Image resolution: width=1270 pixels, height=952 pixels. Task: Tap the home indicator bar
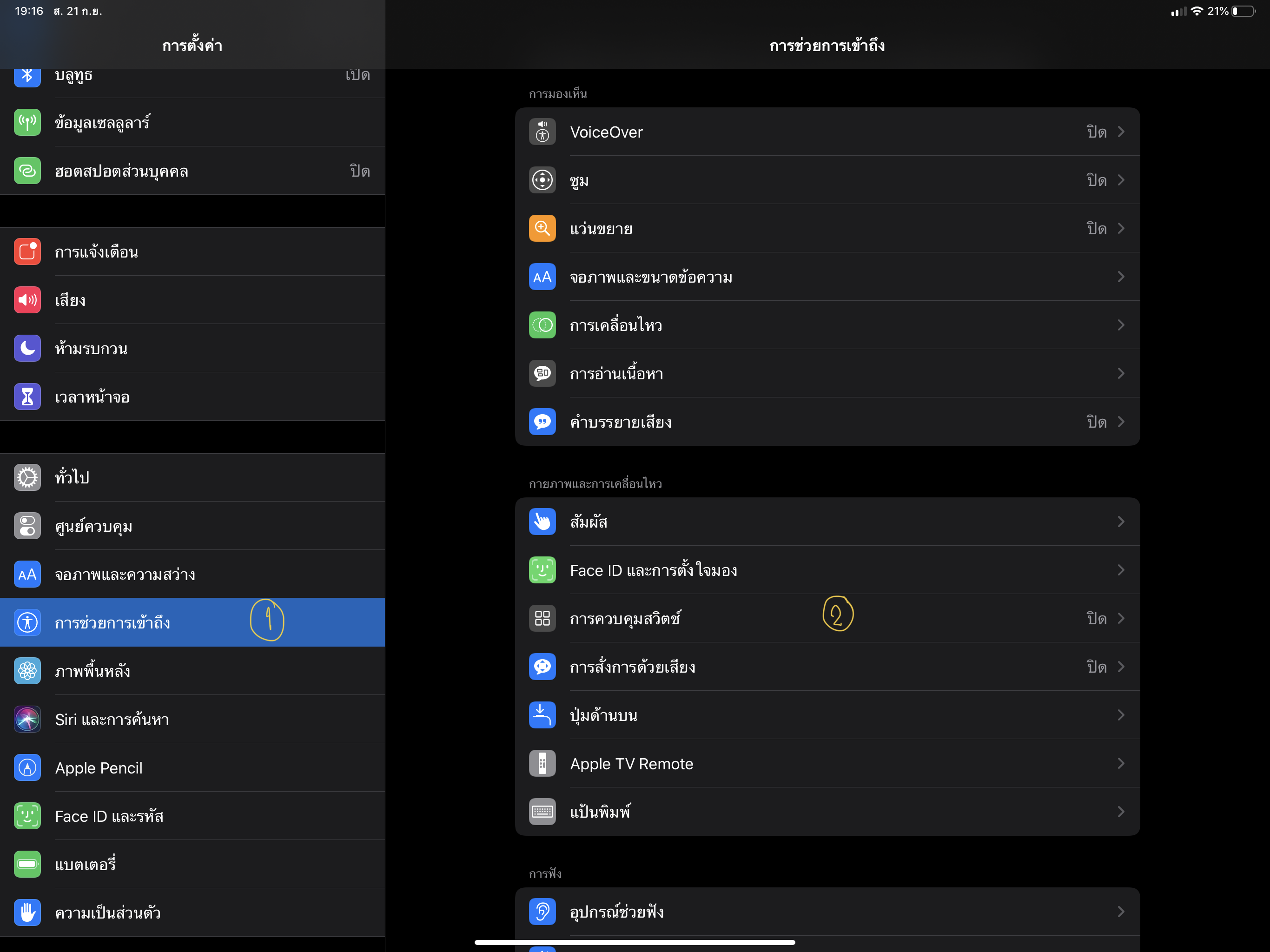[635, 942]
